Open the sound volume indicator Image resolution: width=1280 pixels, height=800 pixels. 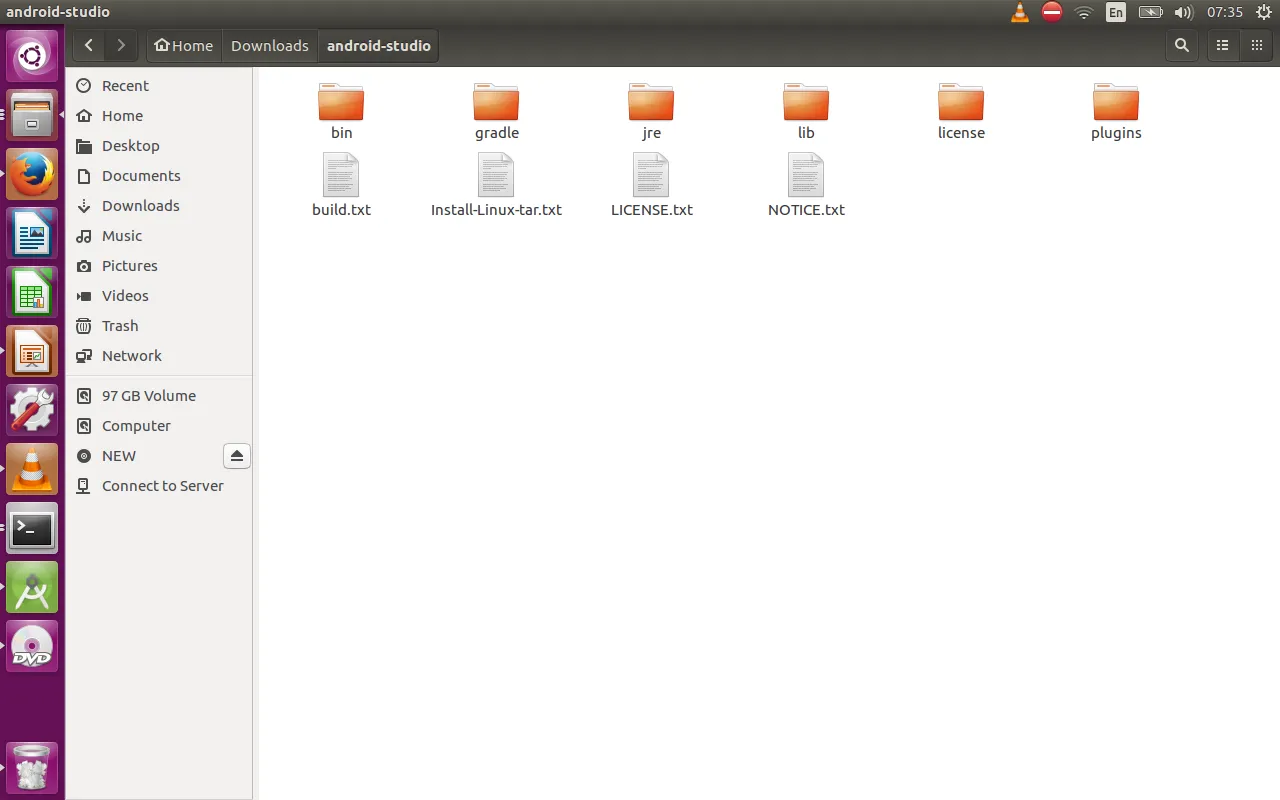[1183, 12]
